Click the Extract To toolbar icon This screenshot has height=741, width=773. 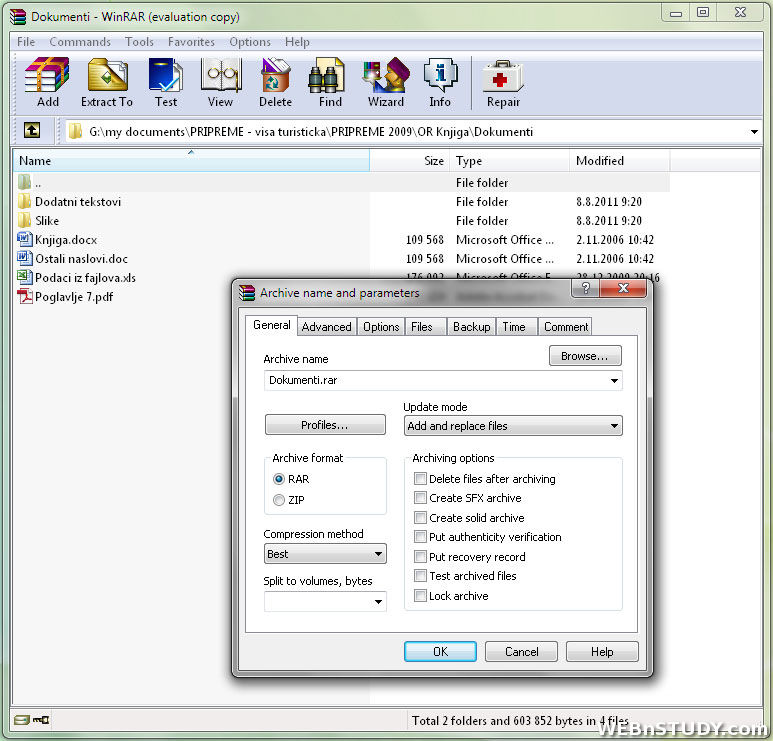click(107, 75)
